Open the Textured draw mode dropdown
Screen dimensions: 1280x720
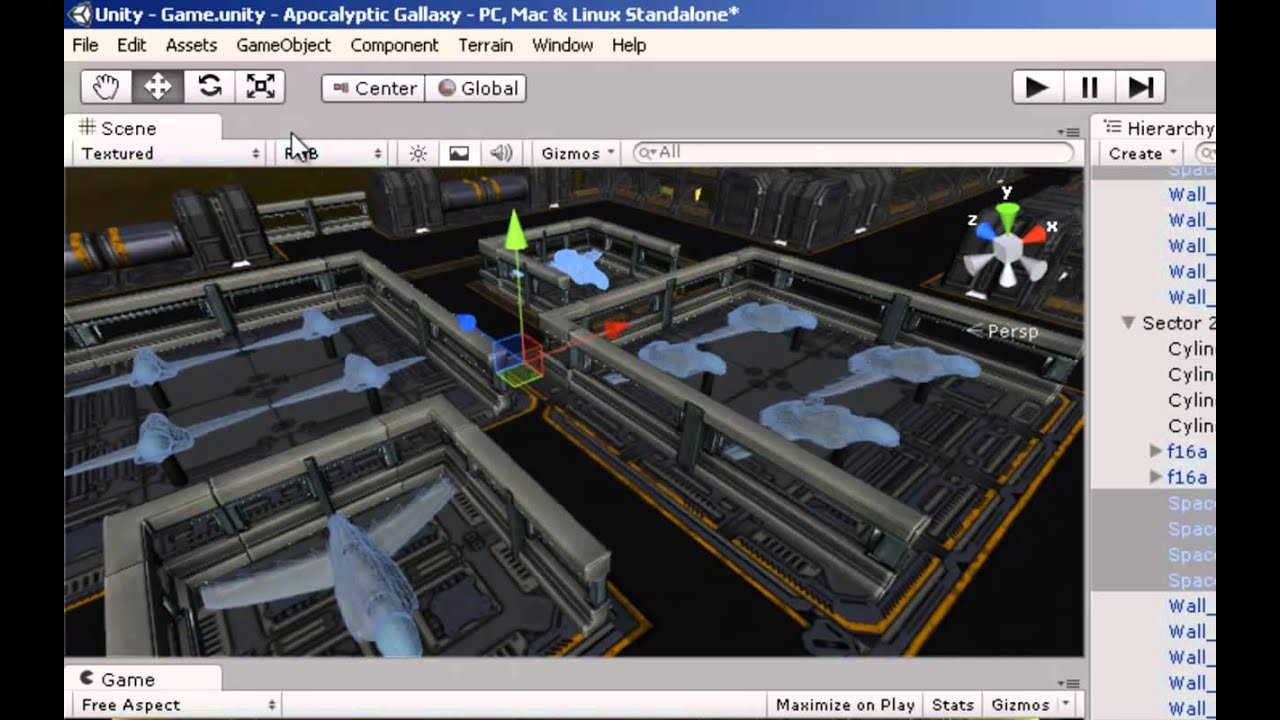170,153
